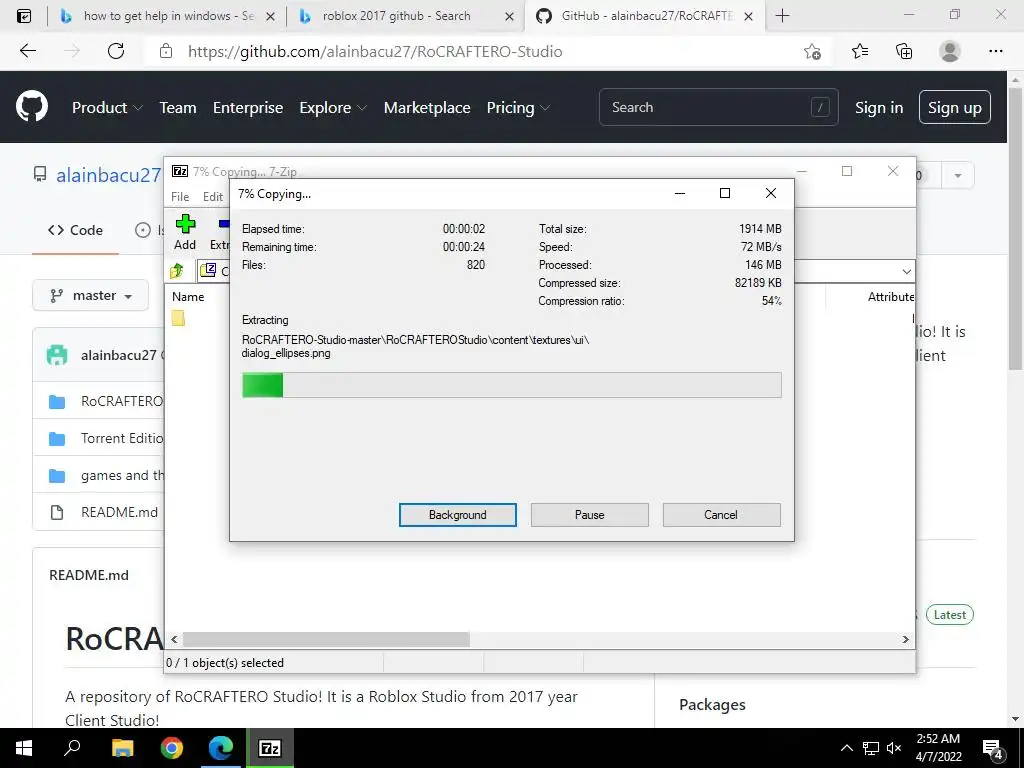Viewport: 1024px width, 768px height.
Task: Open the File menu in 7-Zip
Action: click(180, 197)
